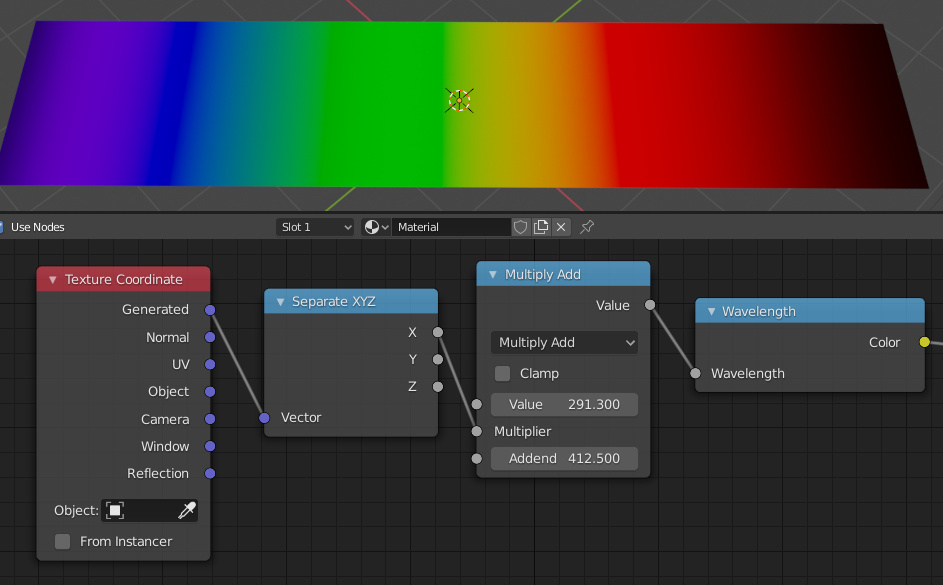This screenshot has width=943, height=585.
Task: Click the Addend 412.500 field
Action: (564, 458)
